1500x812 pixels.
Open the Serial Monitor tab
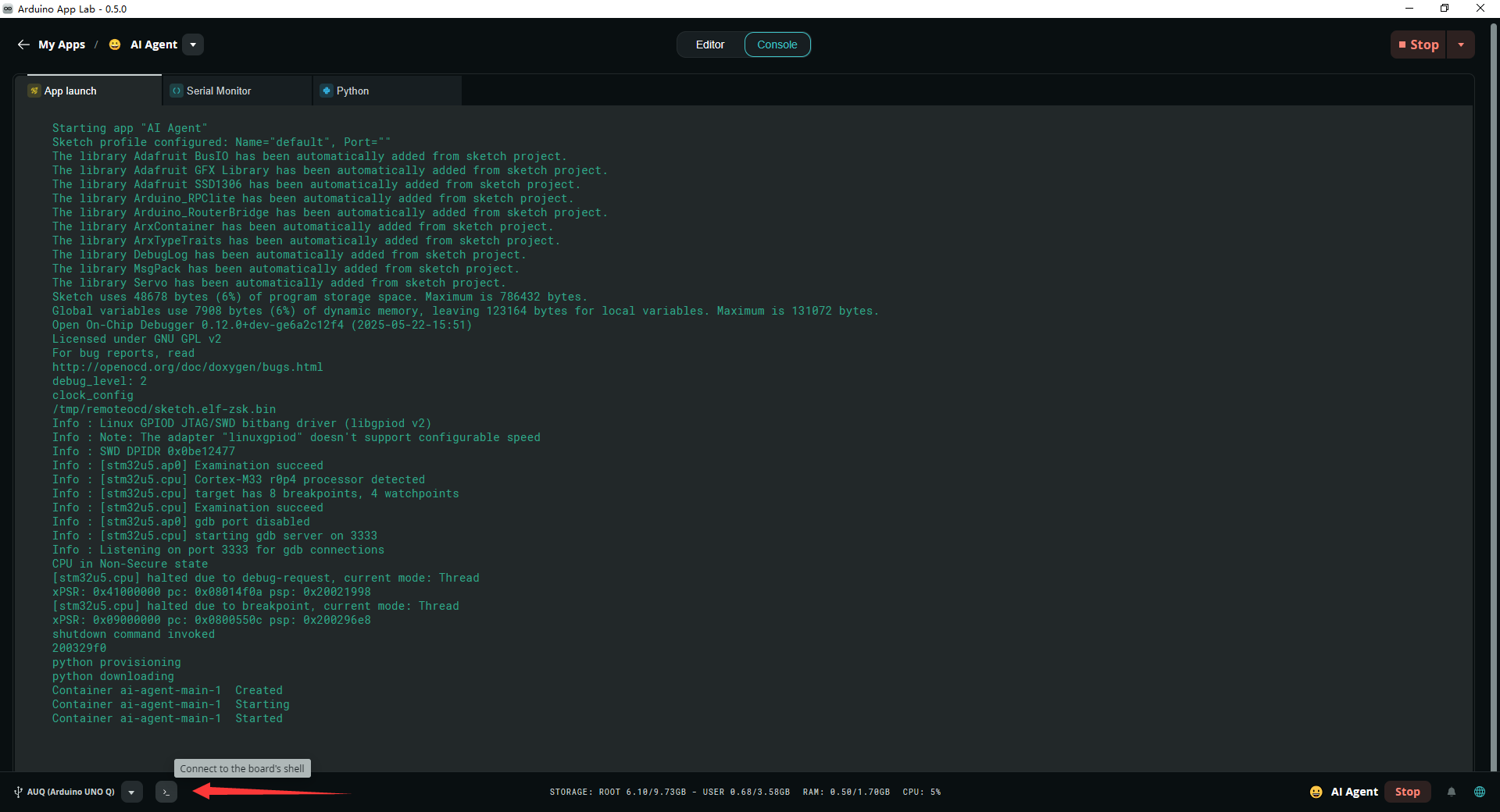tap(237, 91)
